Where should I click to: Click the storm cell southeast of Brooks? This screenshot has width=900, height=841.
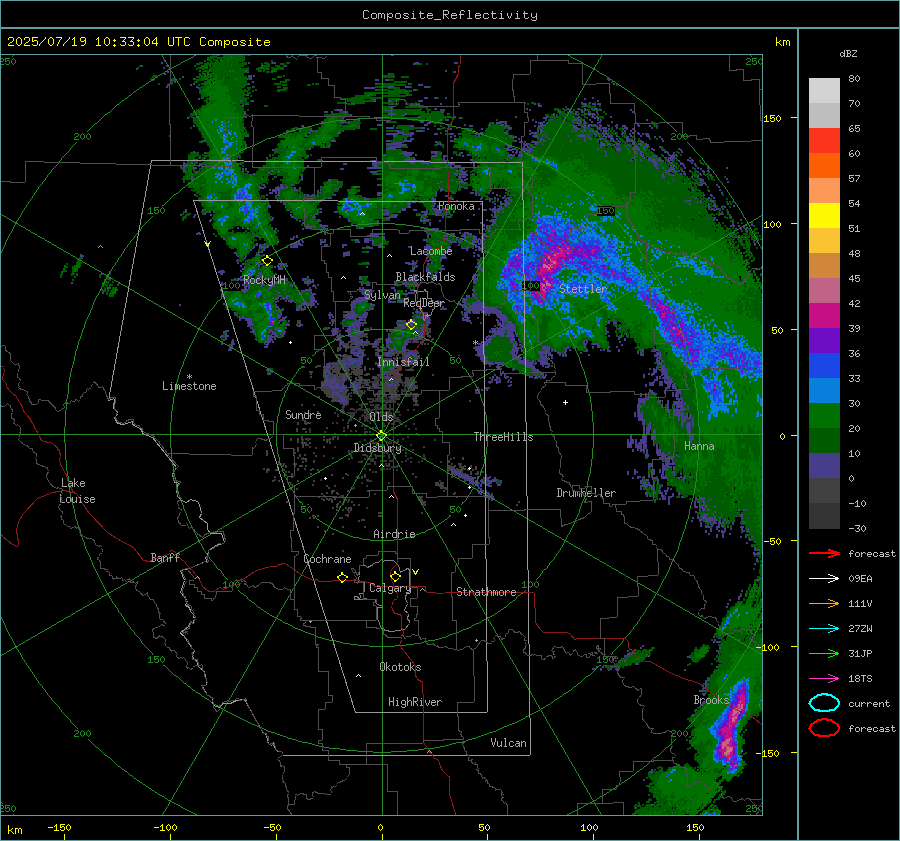[730, 726]
